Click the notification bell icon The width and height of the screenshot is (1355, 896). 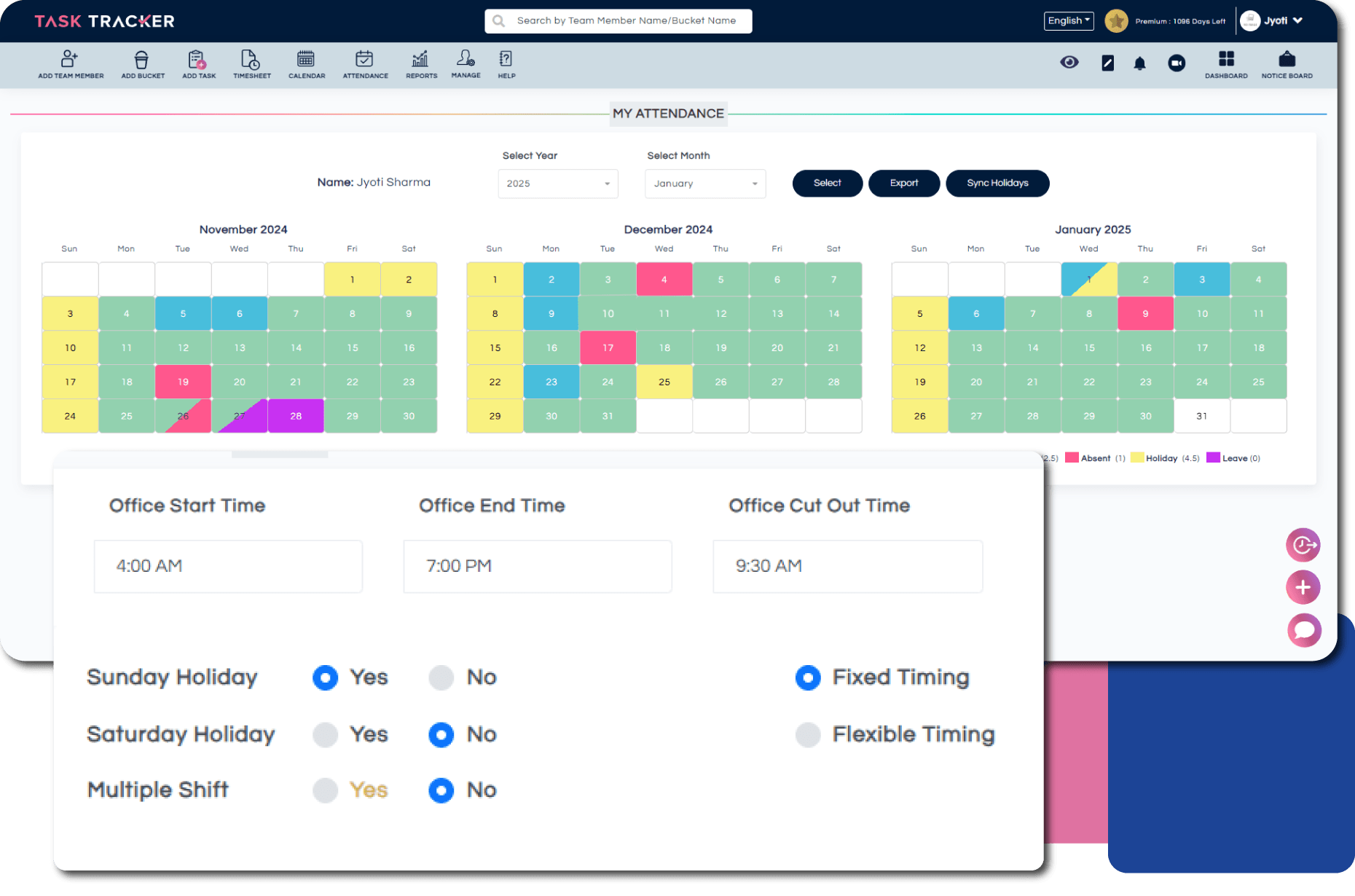(x=1139, y=63)
